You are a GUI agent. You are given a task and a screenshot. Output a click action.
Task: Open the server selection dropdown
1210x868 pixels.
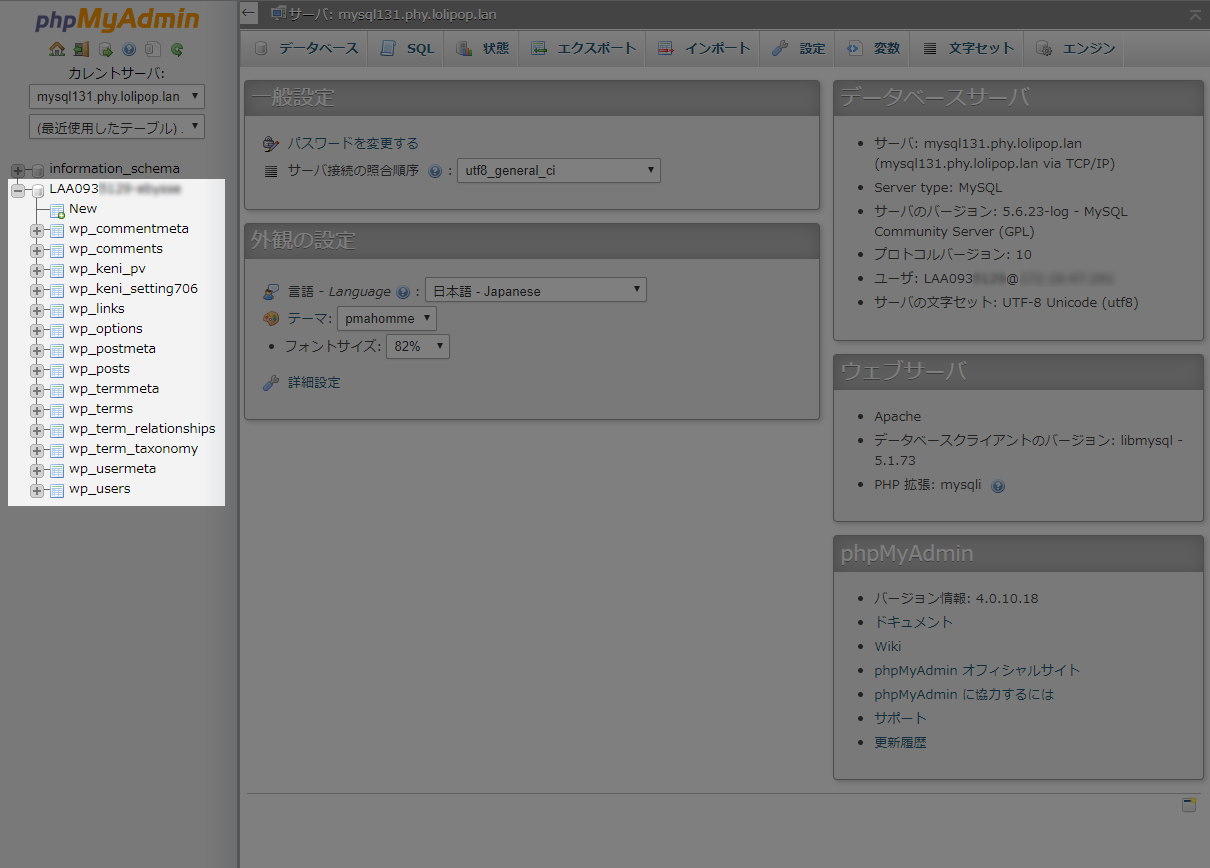click(116, 96)
